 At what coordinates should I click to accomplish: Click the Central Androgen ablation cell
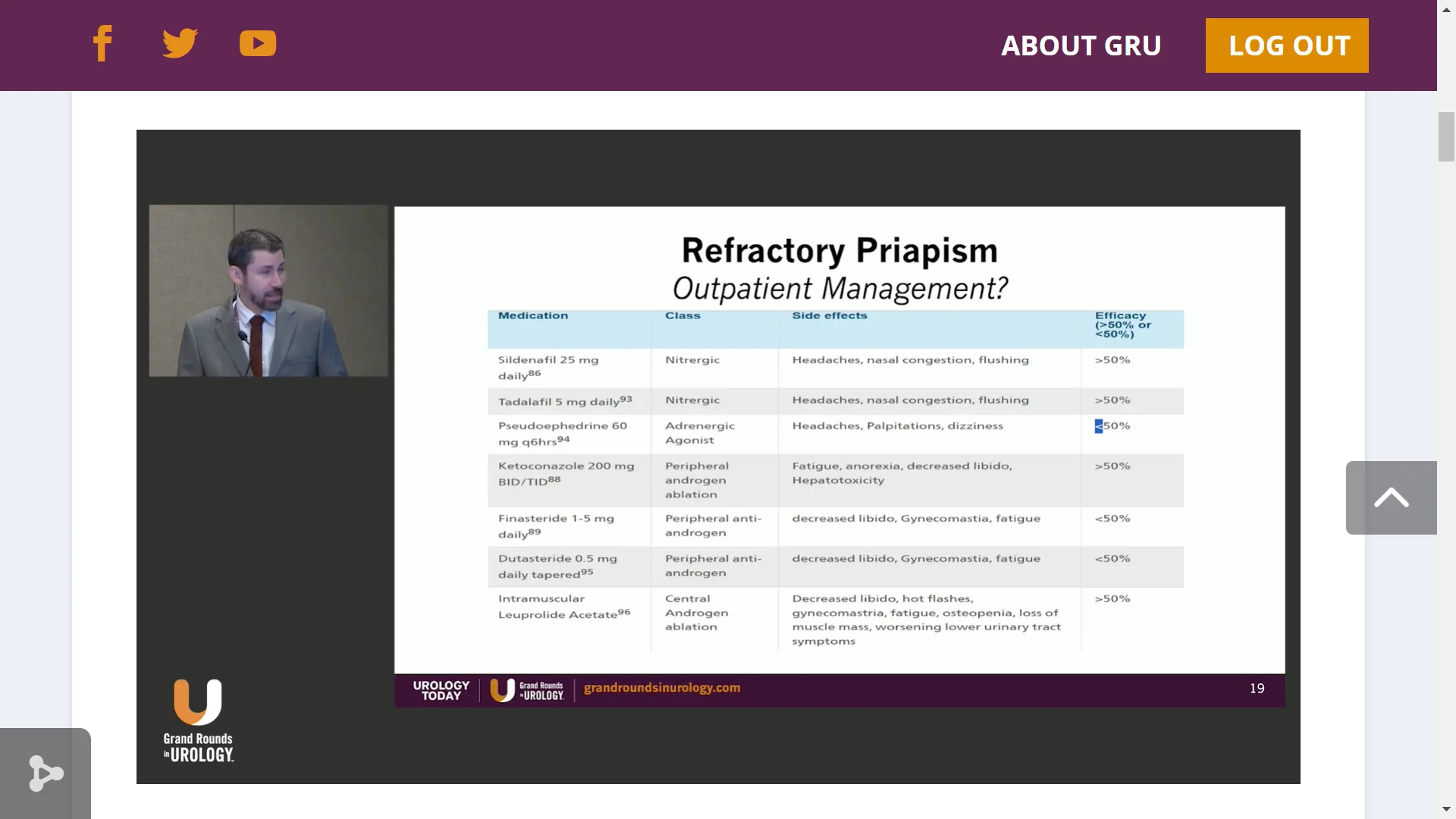click(697, 613)
